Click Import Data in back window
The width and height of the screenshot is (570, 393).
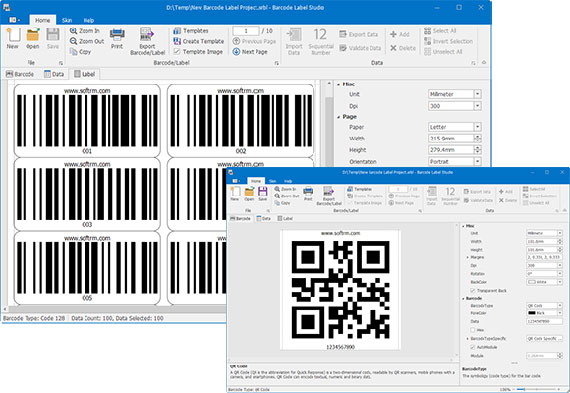[294, 41]
